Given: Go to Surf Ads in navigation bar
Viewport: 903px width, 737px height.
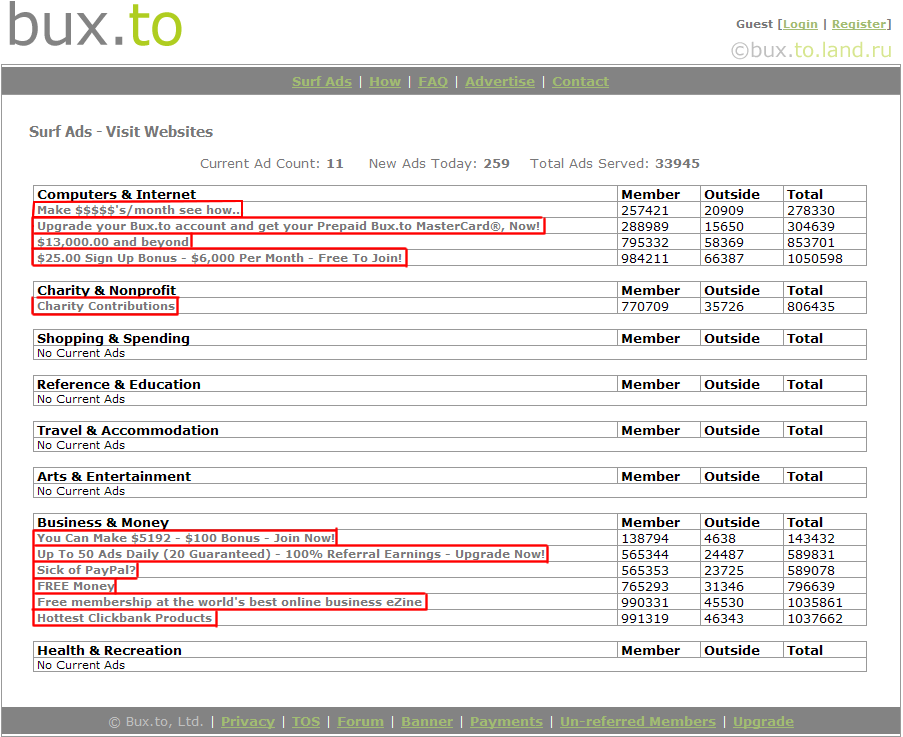Looking at the screenshot, I should (321, 82).
